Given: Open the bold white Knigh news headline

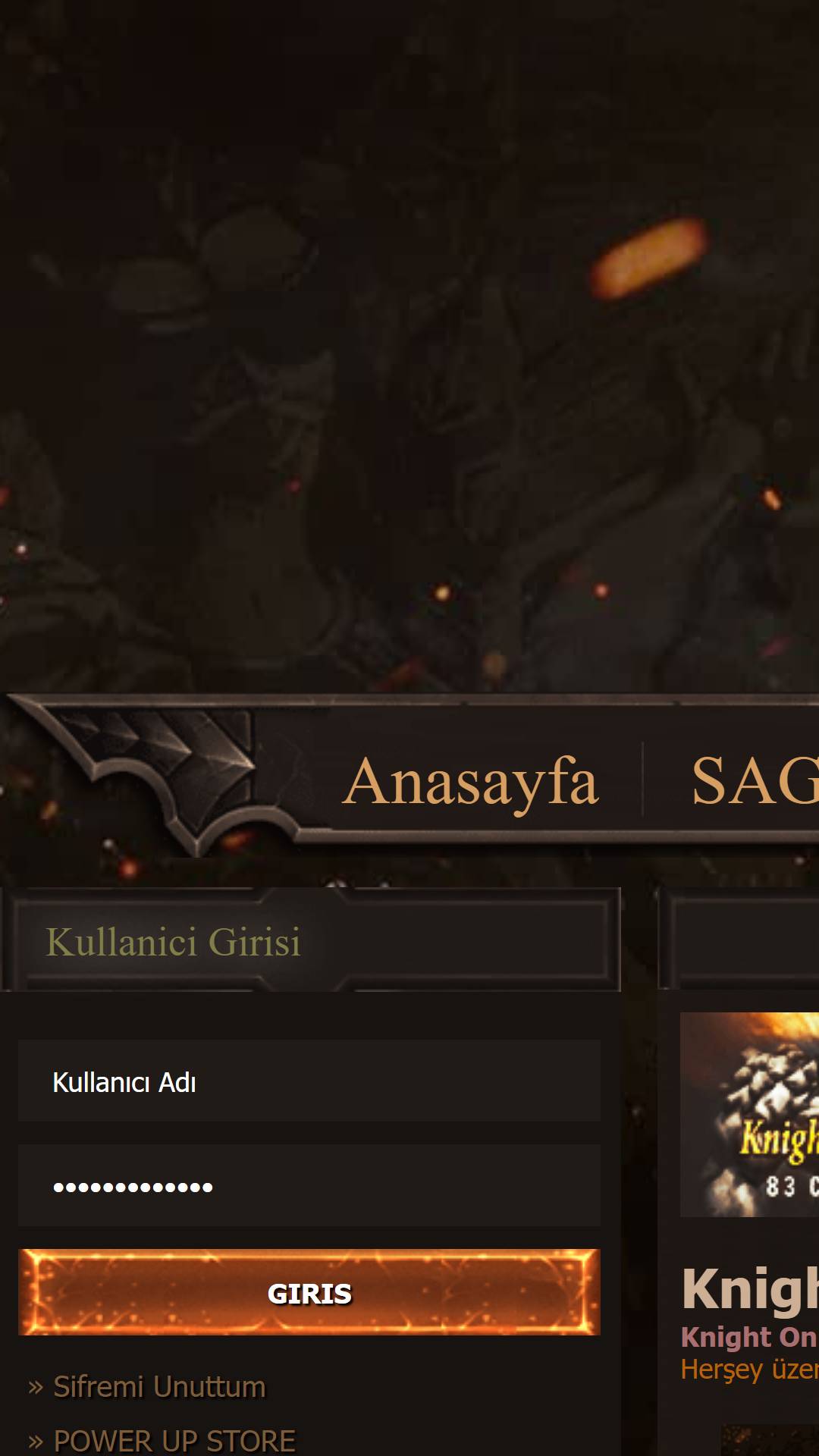Looking at the screenshot, I should (x=750, y=1289).
